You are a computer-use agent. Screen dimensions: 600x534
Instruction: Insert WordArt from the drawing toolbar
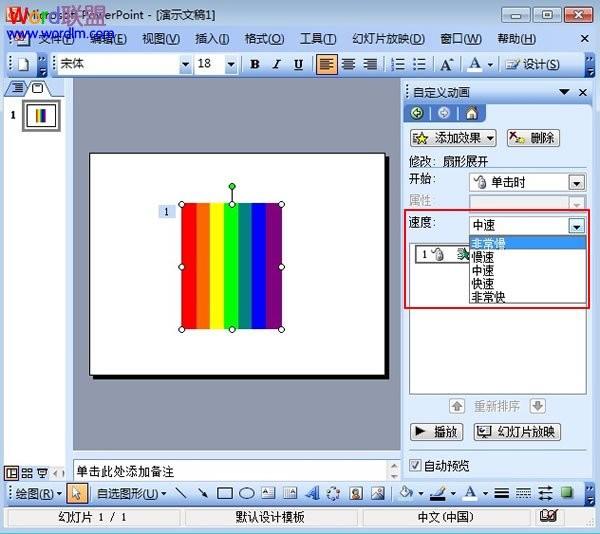coord(312,493)
